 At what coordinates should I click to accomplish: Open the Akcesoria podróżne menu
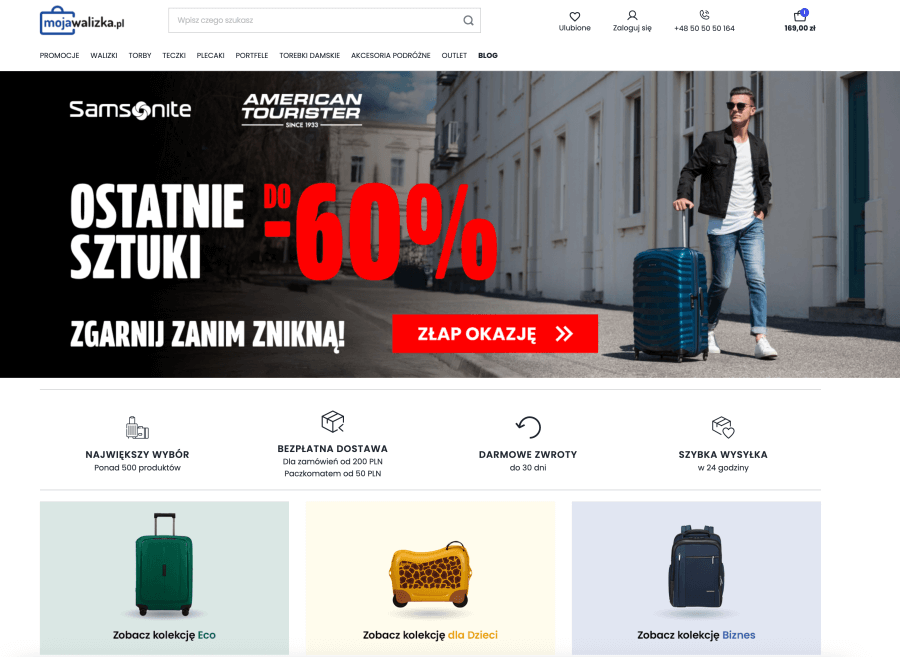tap(390, 56)
